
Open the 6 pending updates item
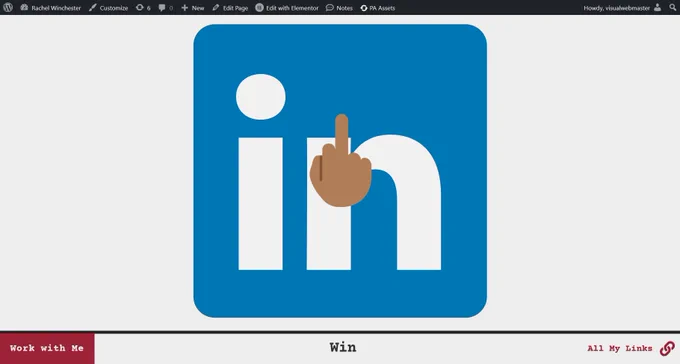coord(143,8)
